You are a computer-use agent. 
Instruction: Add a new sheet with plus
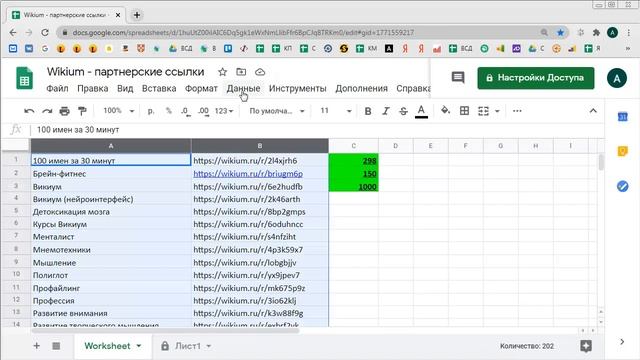(x=36, y=346)
